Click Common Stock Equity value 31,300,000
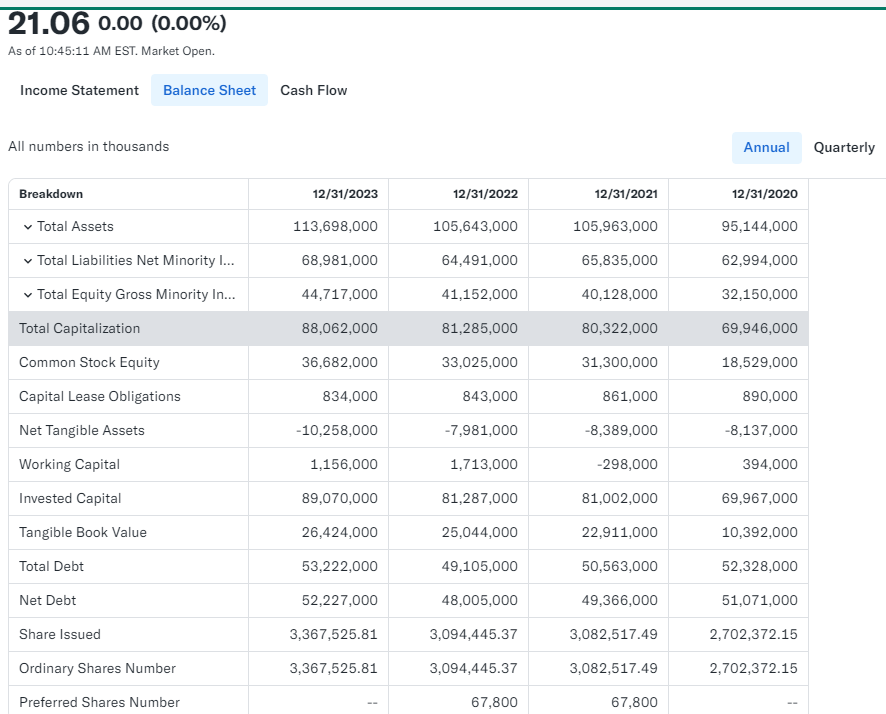This screenshot has width=886, height=714. [620, 362]
